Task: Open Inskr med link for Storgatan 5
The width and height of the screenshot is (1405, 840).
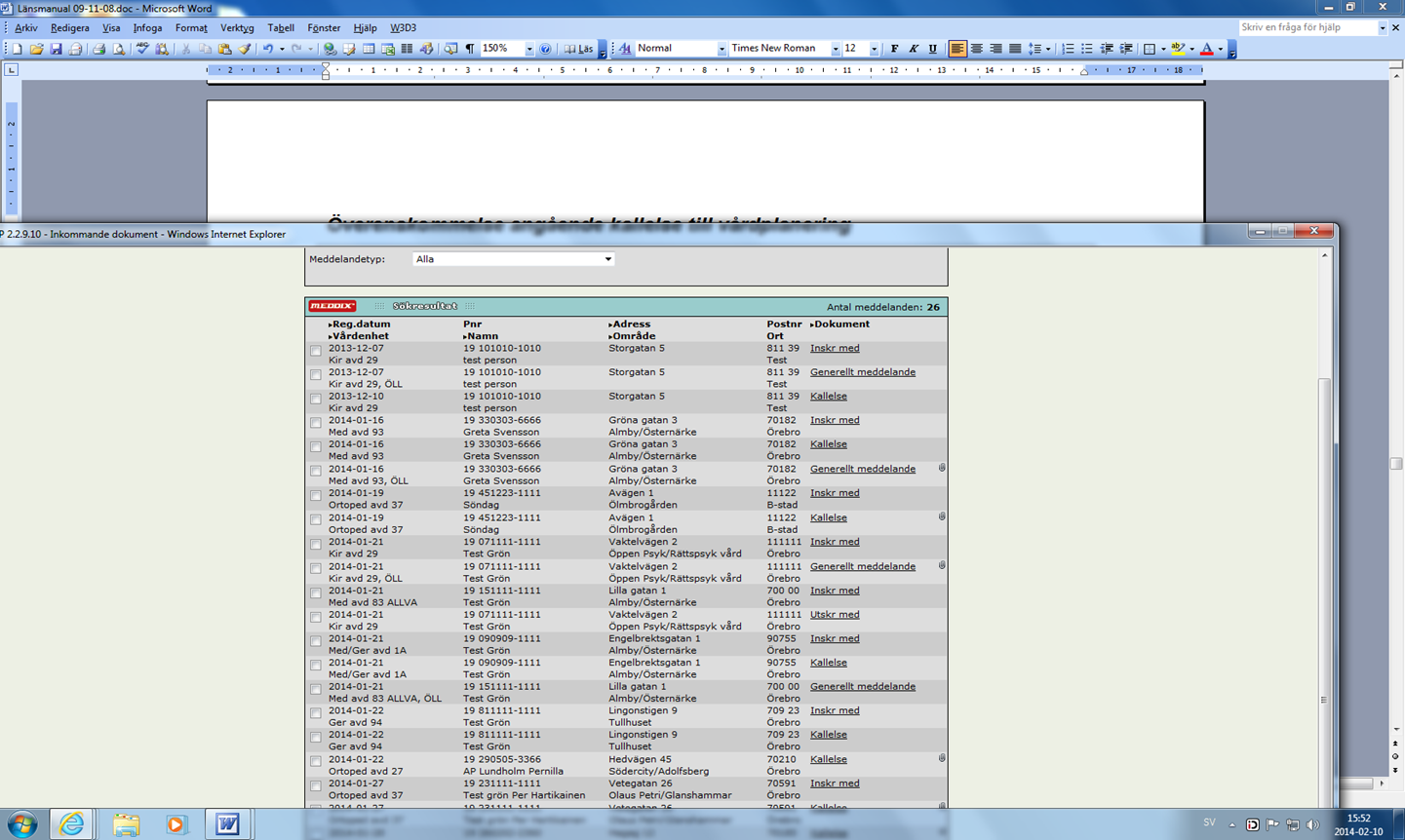Action: (835, 348)
